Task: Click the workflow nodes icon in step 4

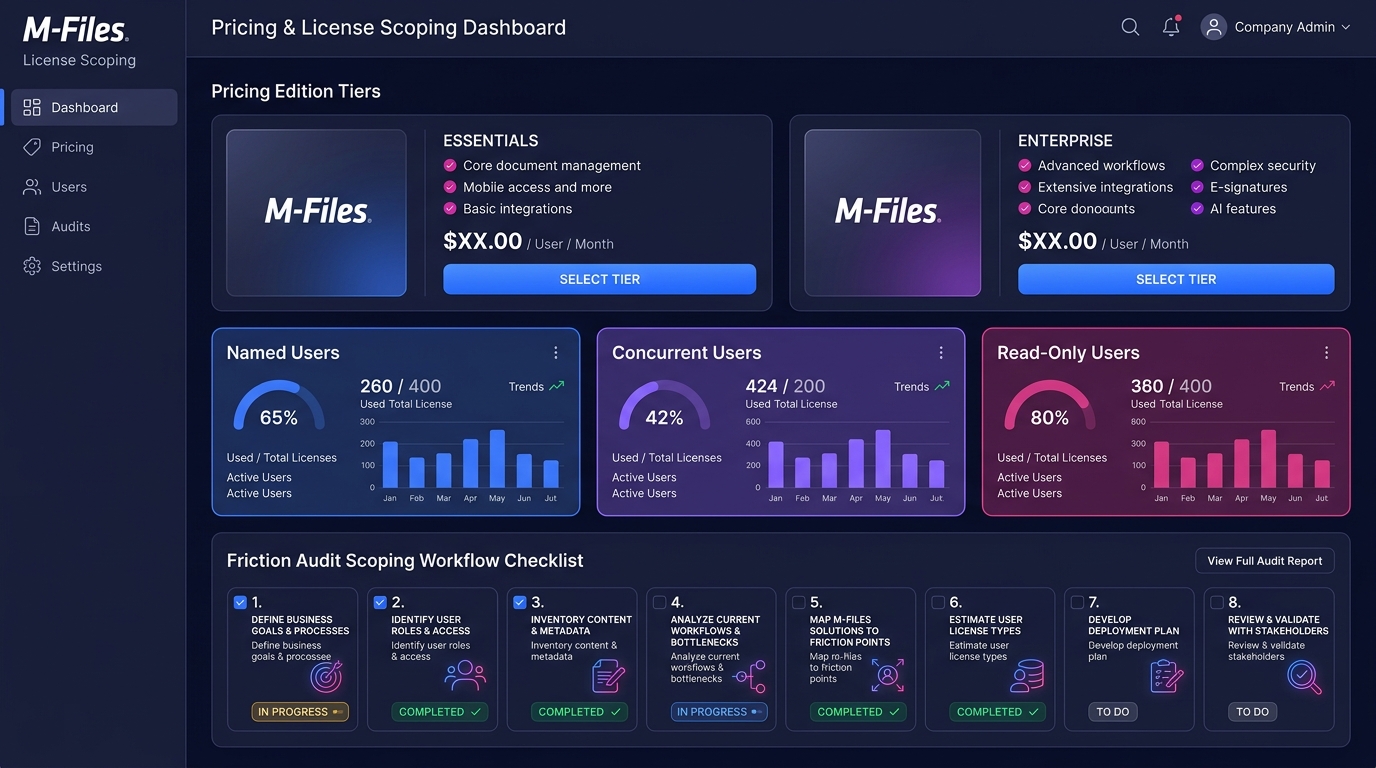Action: (x=749, y=677)
